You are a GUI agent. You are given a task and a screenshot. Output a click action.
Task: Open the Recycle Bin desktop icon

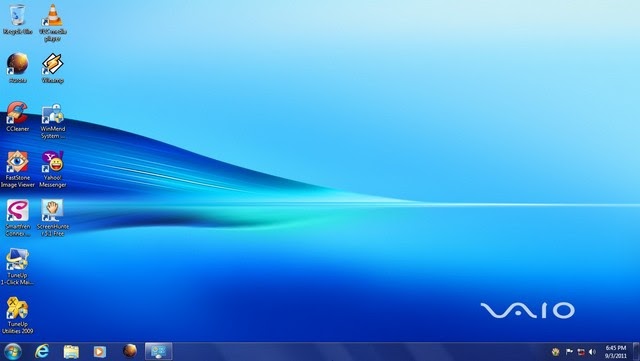(18, 20)
